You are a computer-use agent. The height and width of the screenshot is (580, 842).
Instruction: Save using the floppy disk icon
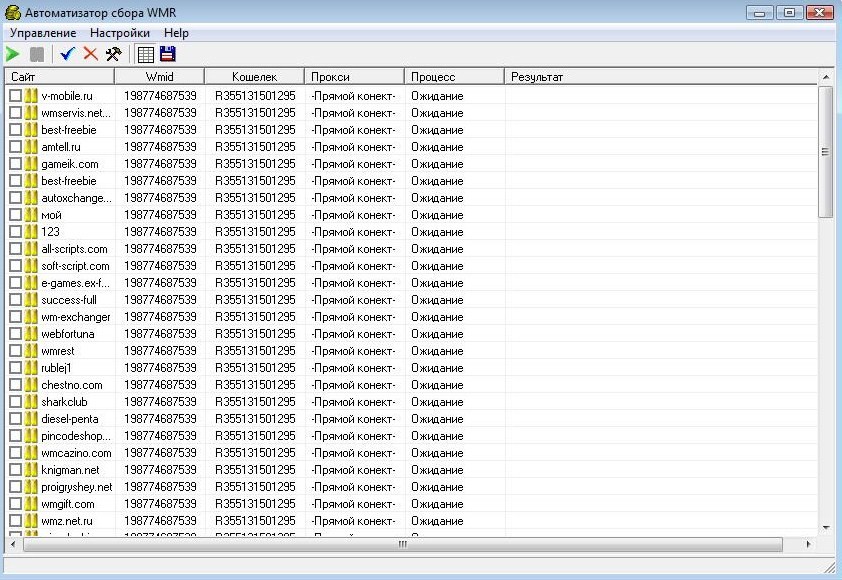tap(168, 54)
